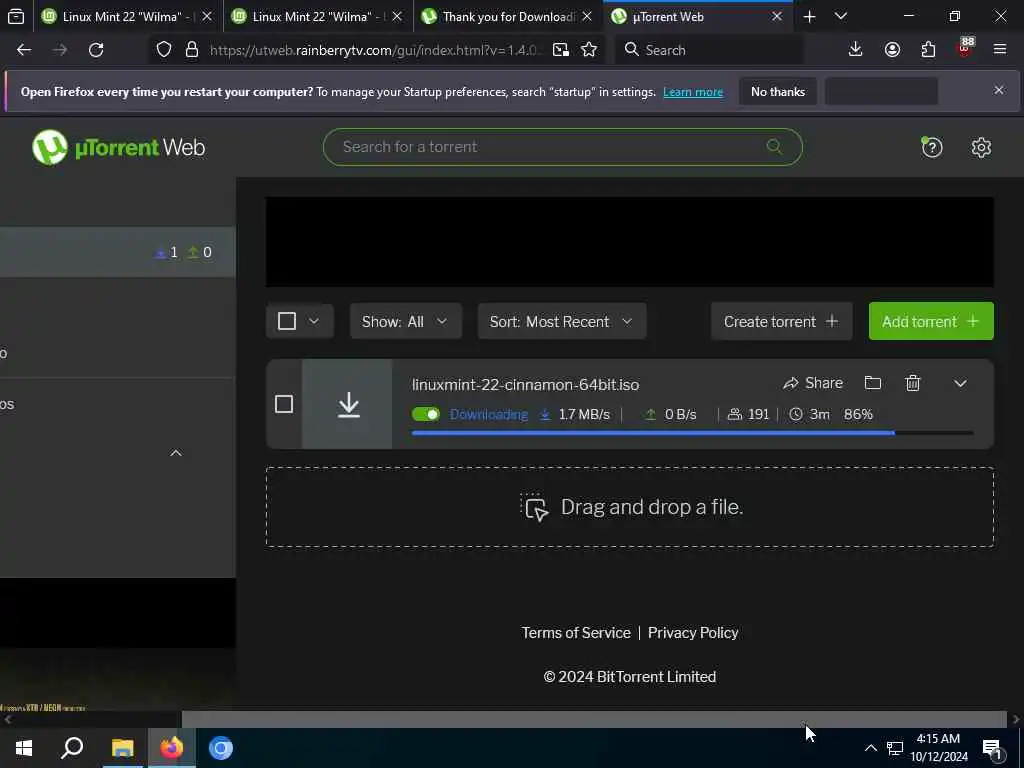This screenshot has height=768, width=1024.
Task: Click No thanks on startup prompt
Action: point(777,91)
